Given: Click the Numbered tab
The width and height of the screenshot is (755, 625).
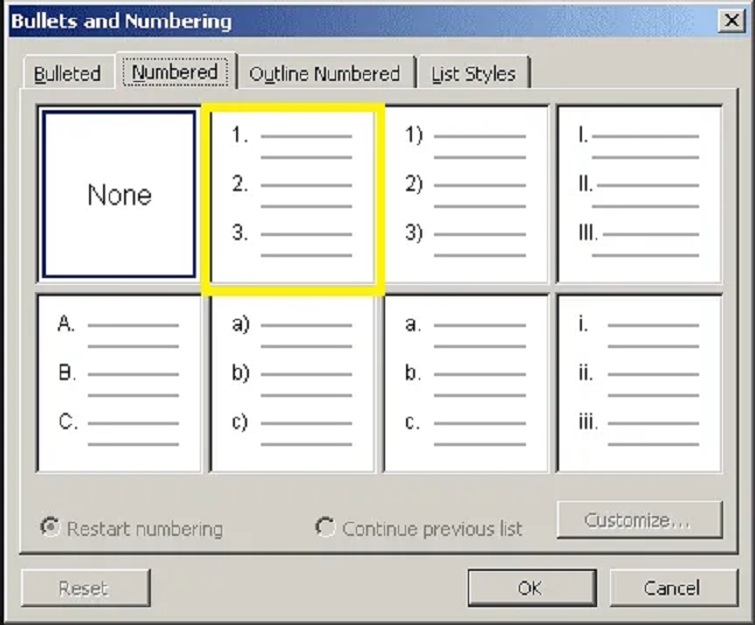Looking at the screenshot, I should click(175, 72).
